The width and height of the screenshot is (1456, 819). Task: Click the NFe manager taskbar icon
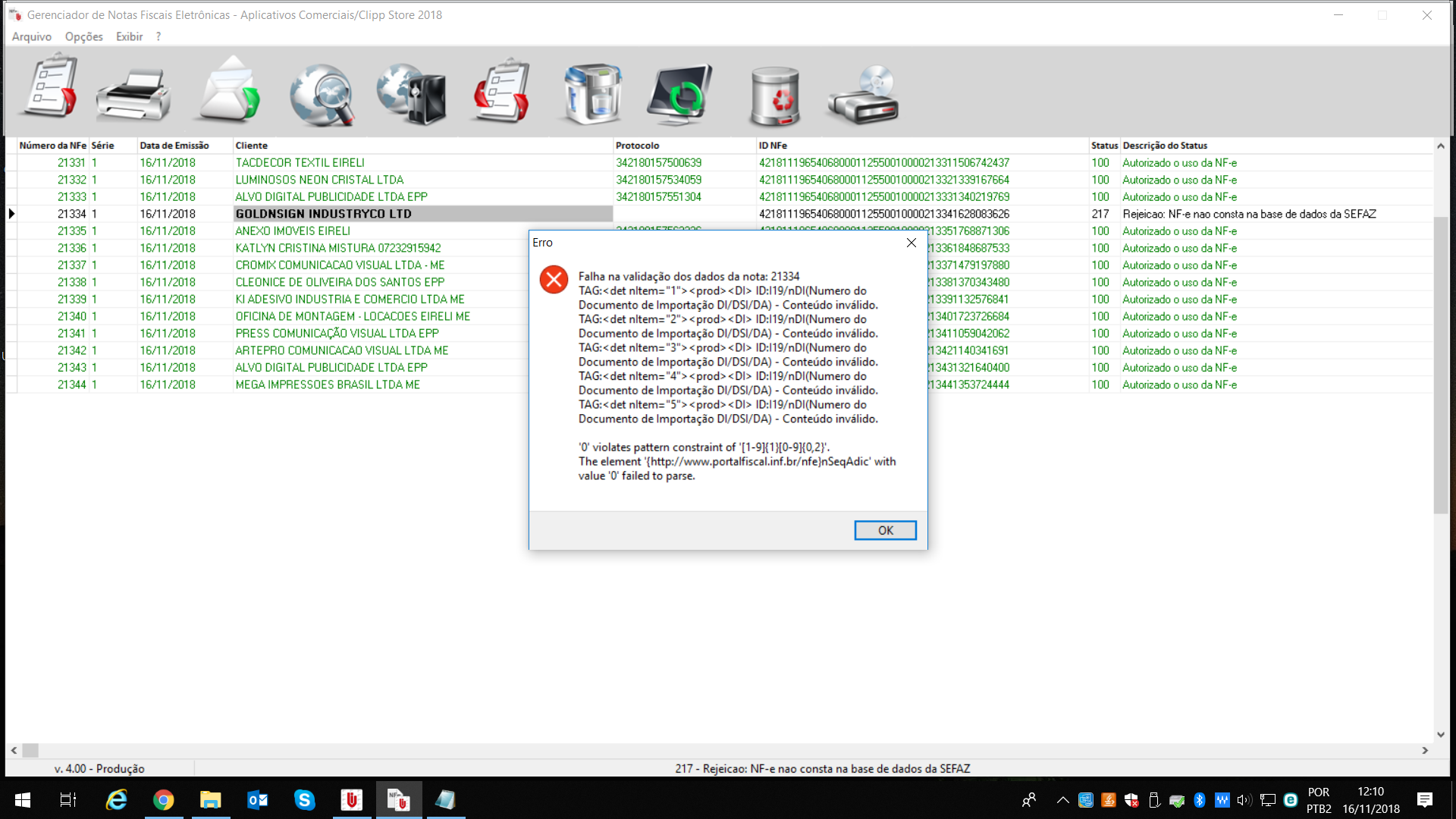[398, 799]
